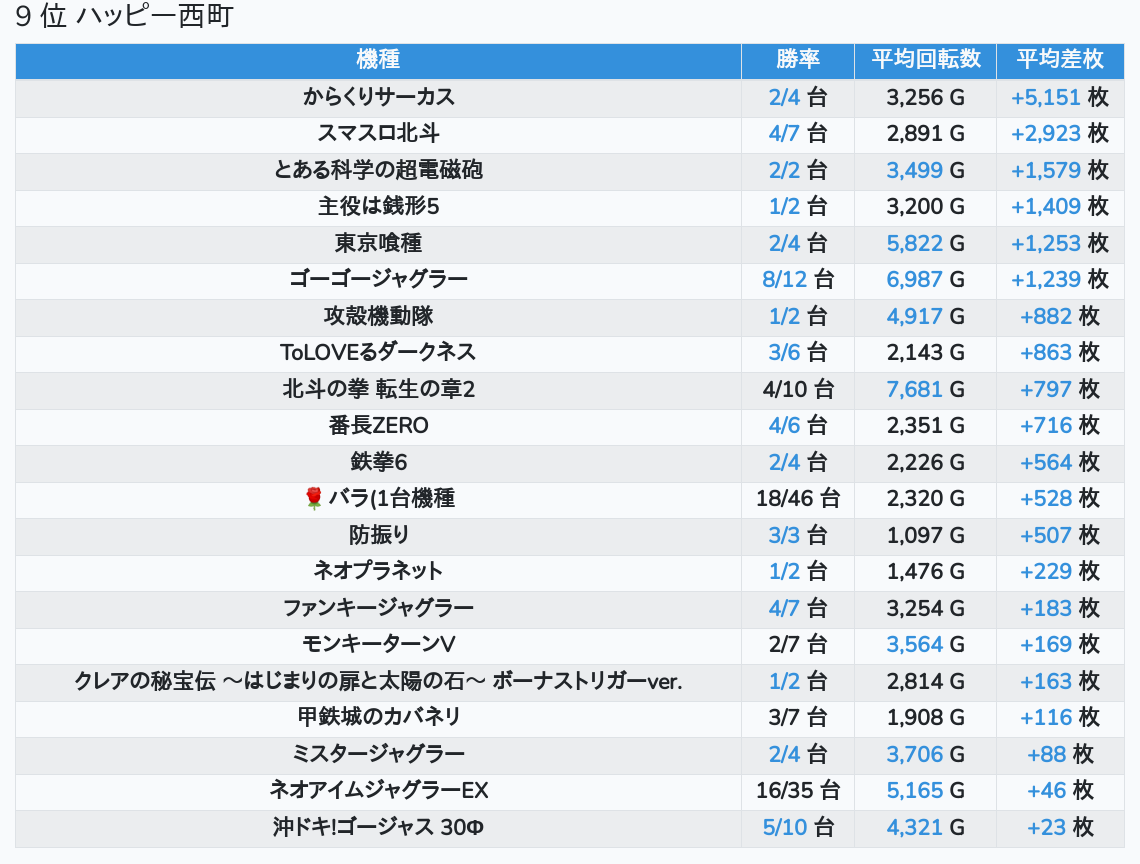Viewport: 1140px width, 864px height.
Task: Open the 4,917 G link for 攻殻機動隊
Action: [914, 316]
